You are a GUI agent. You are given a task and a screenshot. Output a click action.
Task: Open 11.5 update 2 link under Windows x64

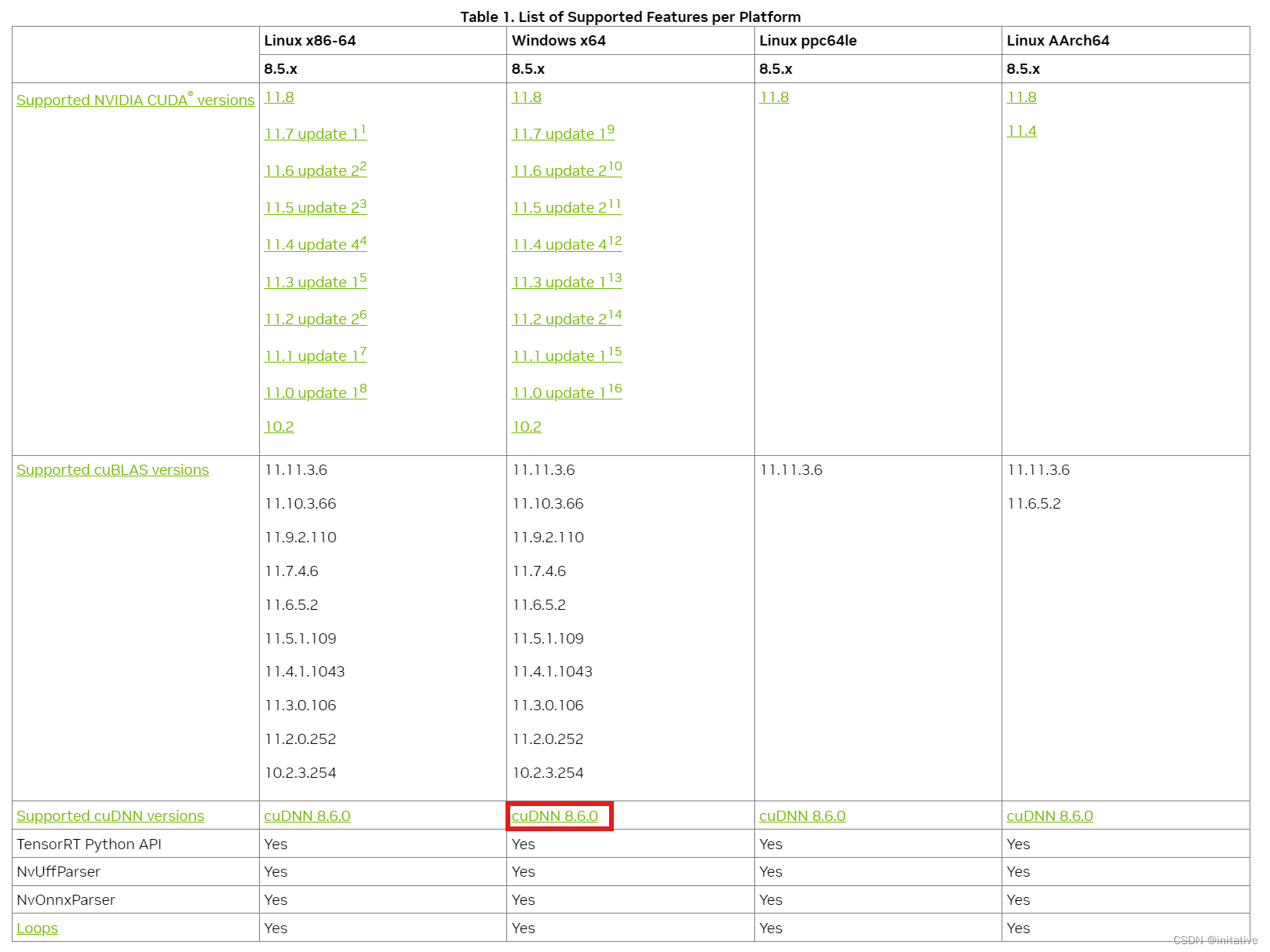567,206
